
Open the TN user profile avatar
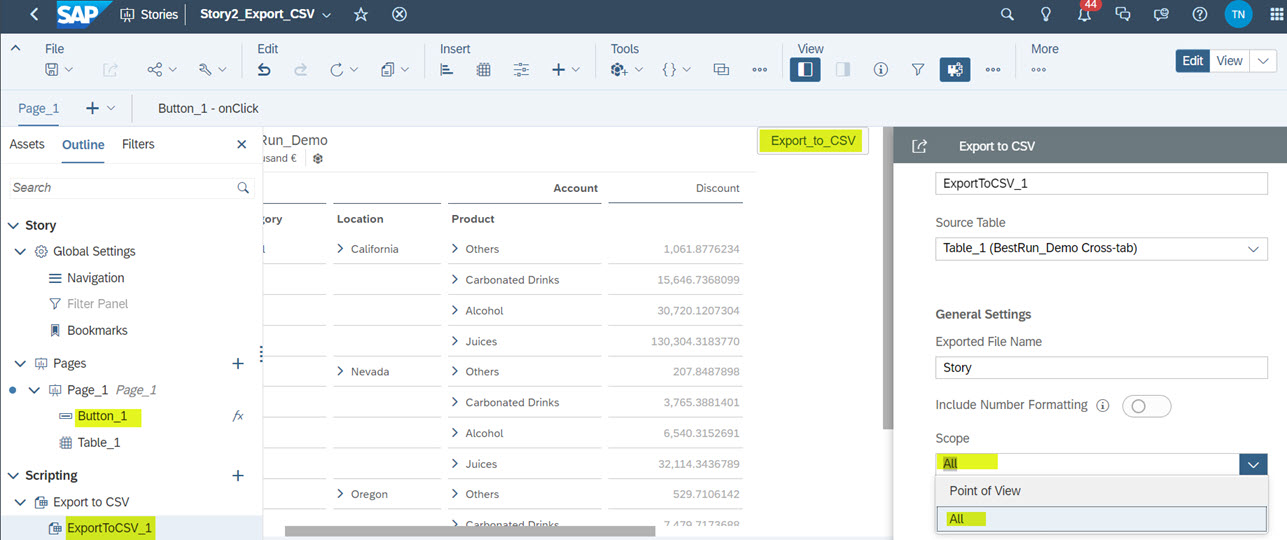(x=1238, y=14)
